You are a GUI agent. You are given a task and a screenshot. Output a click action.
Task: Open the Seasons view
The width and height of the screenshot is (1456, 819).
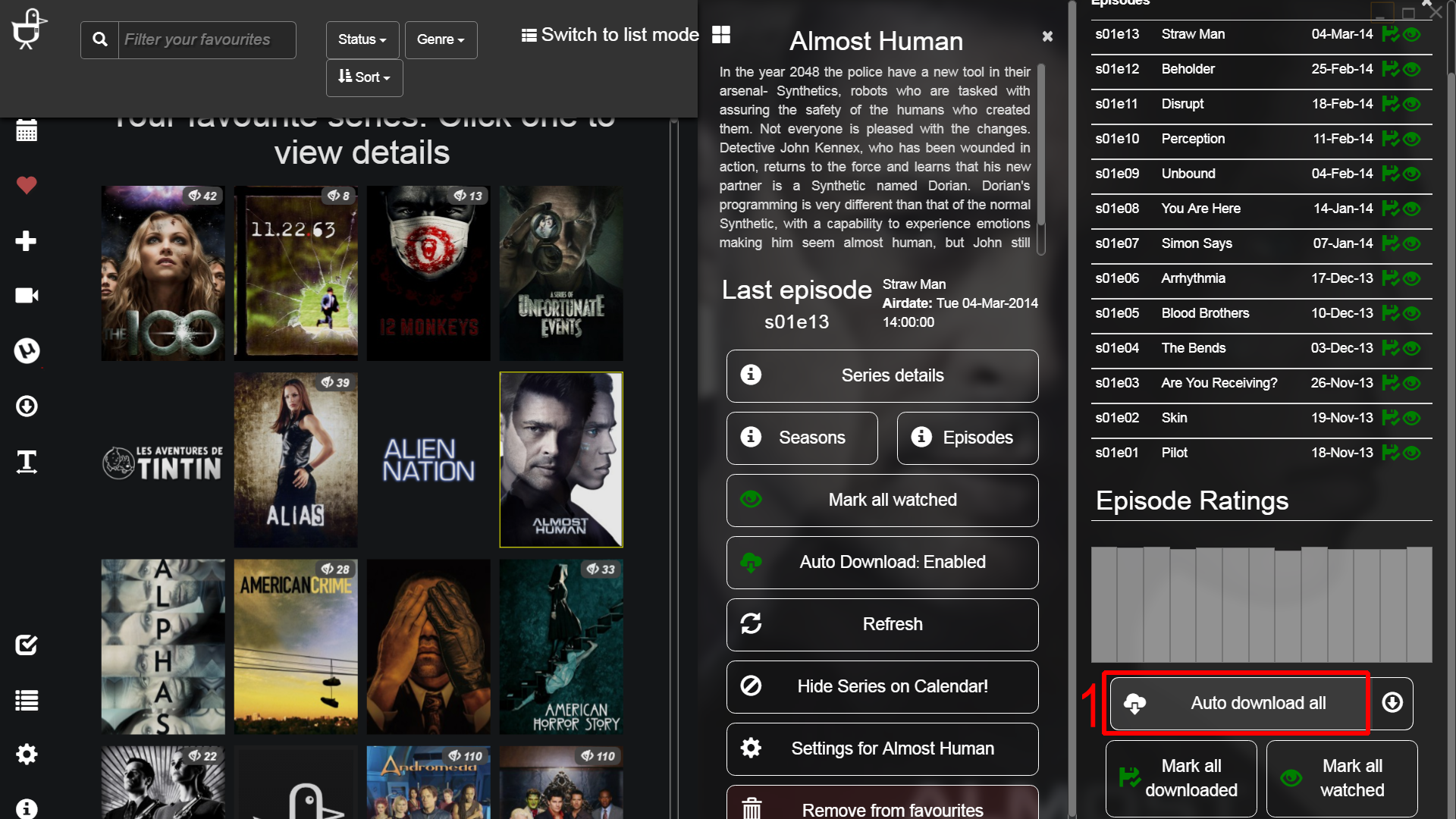(802, 438)
